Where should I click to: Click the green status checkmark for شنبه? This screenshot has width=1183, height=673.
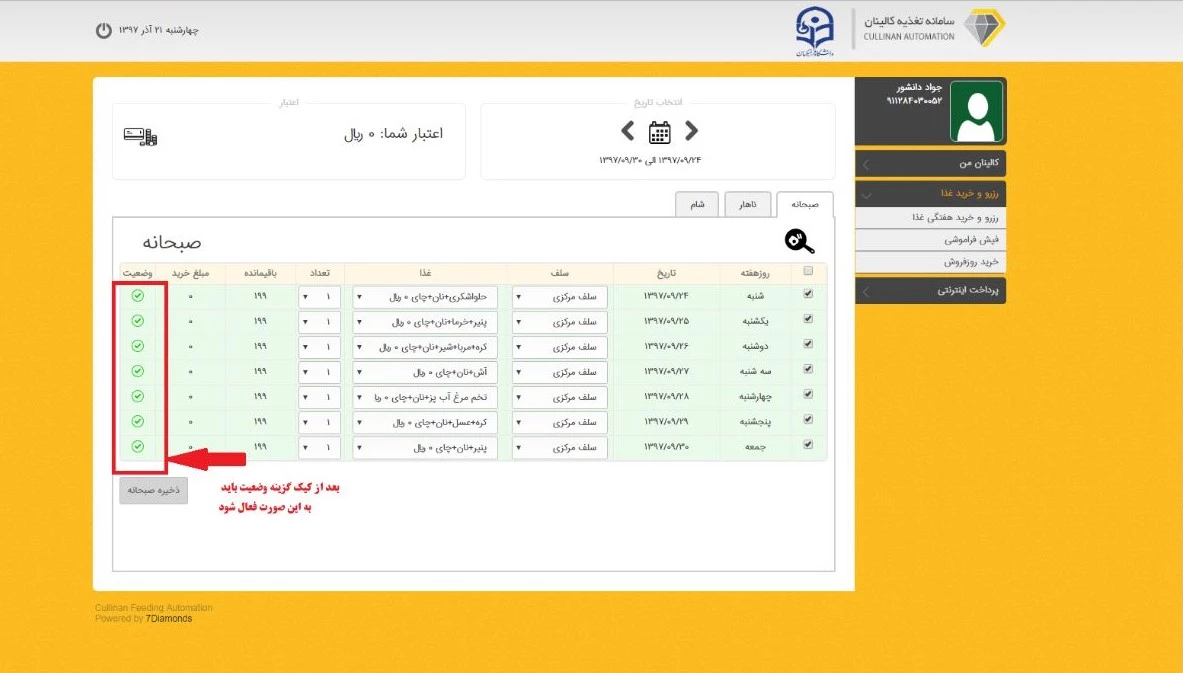coord(138,295)
